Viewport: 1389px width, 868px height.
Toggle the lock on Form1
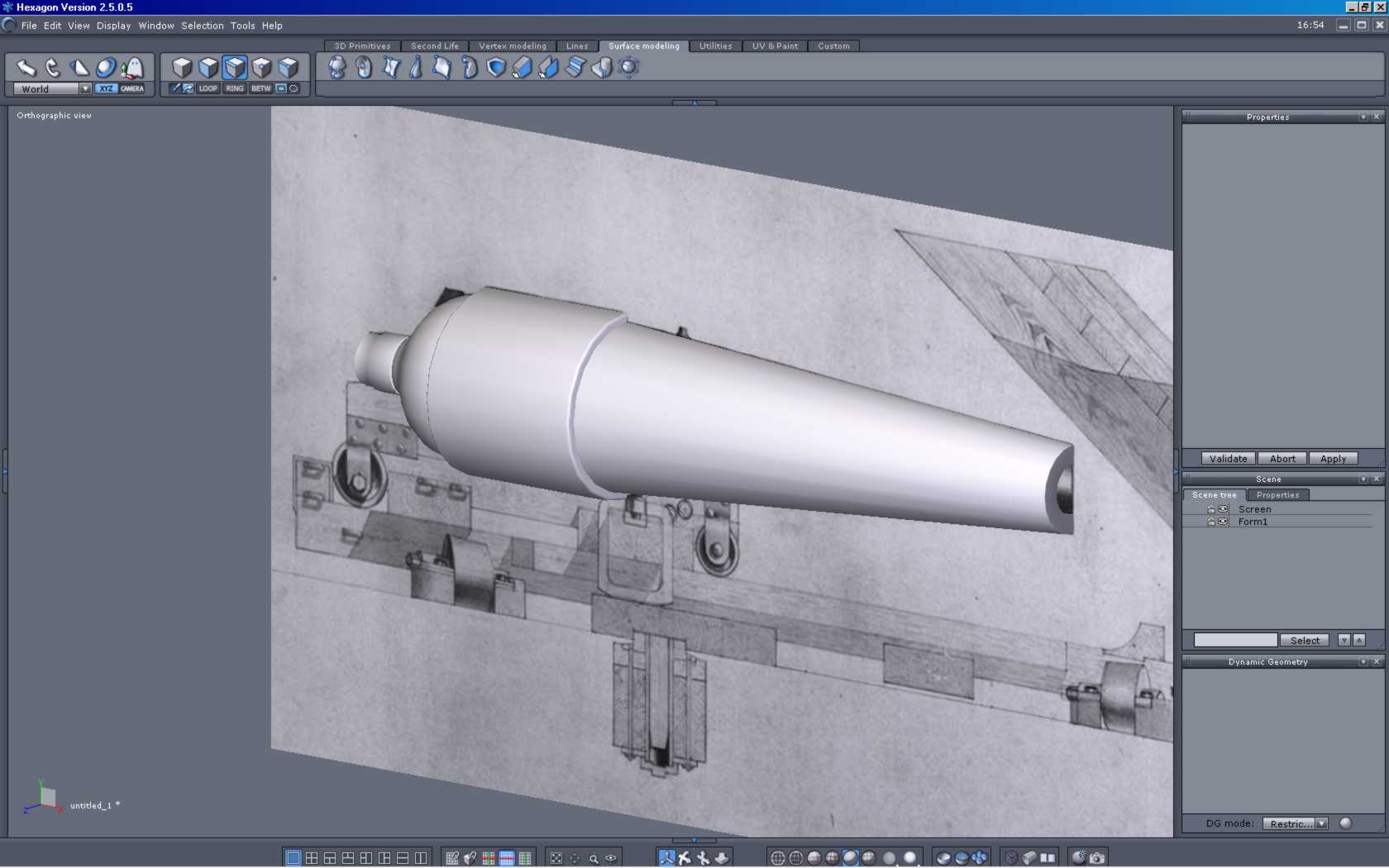(x=1211, y=522)
